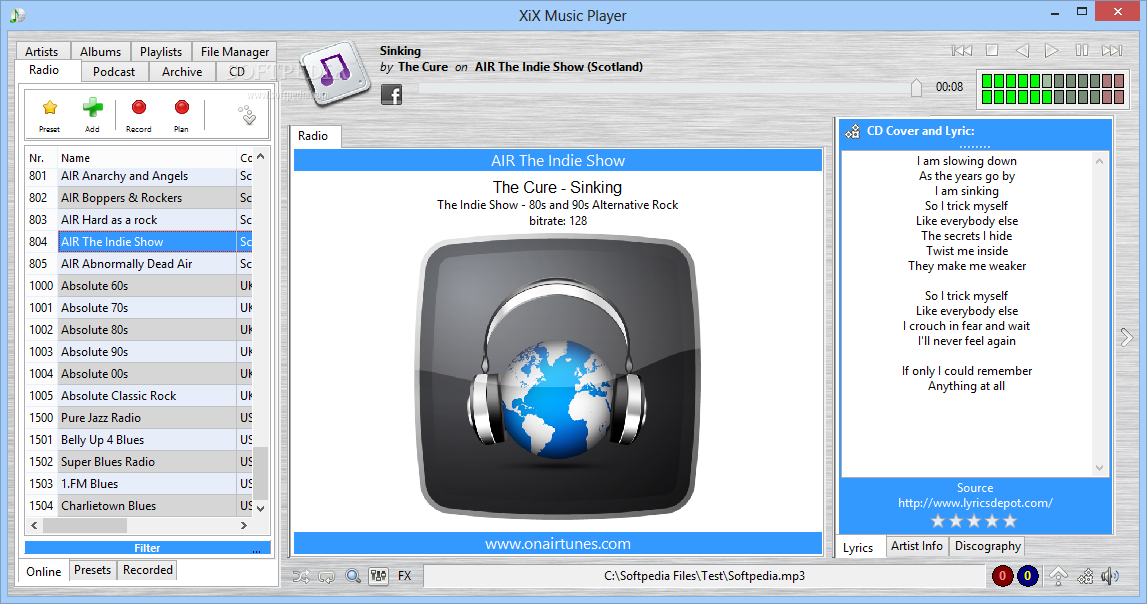Click the level meter display
Screen dimensions: 1147x604
pos(1052,88)
